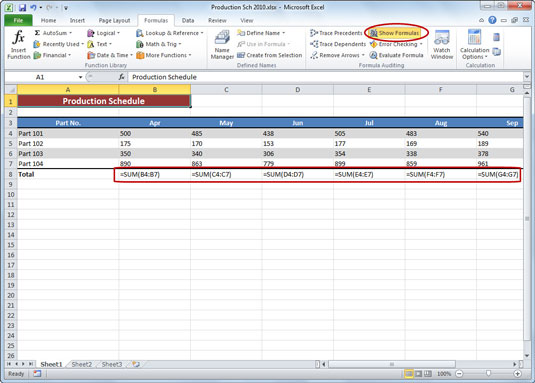Click Undo in quick access toolbar
This screenshot has height=383, width=535.
pyautogui.click(x=33, y=7)
